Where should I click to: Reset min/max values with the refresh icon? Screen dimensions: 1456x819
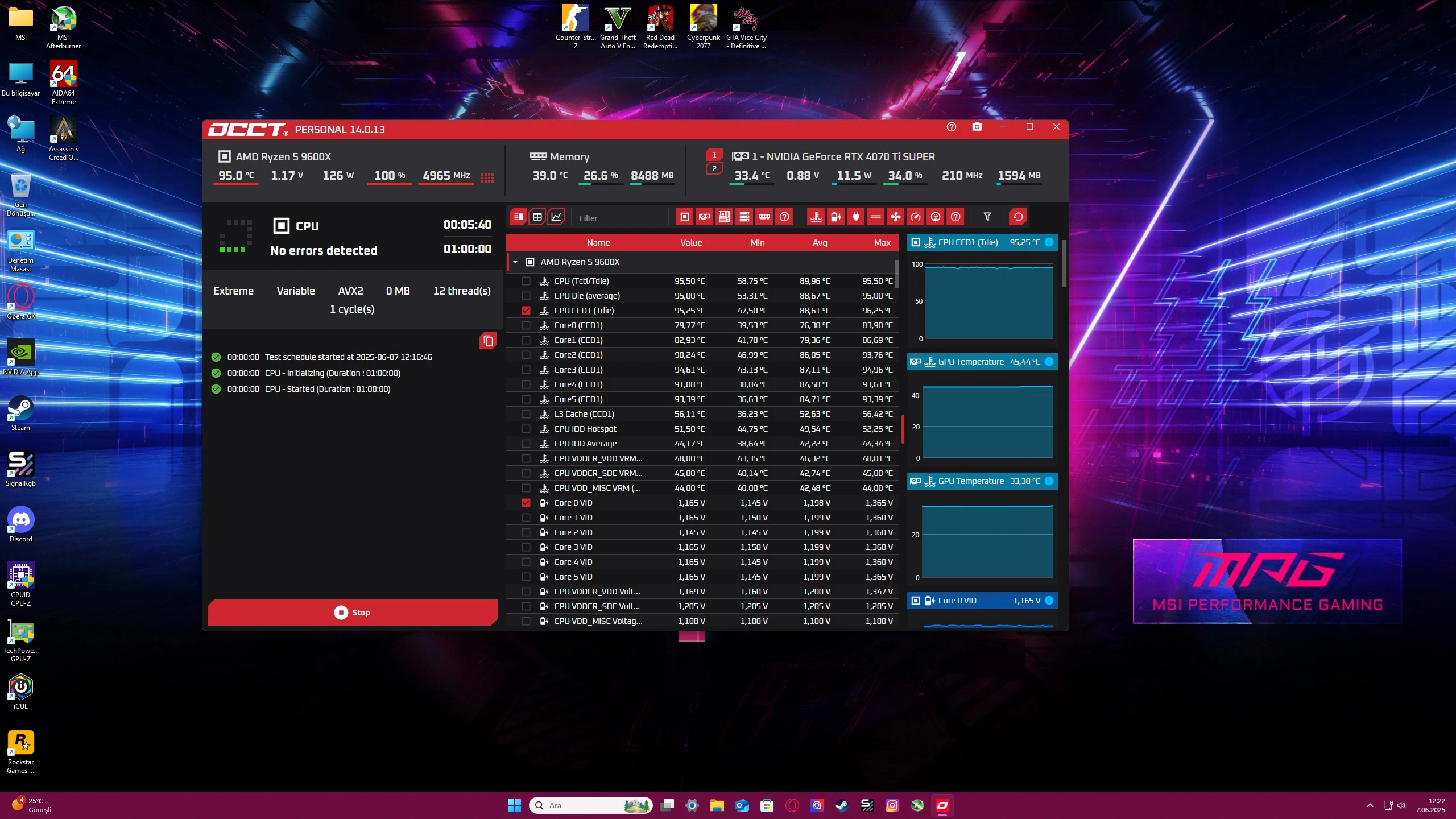pos(1018,217)
